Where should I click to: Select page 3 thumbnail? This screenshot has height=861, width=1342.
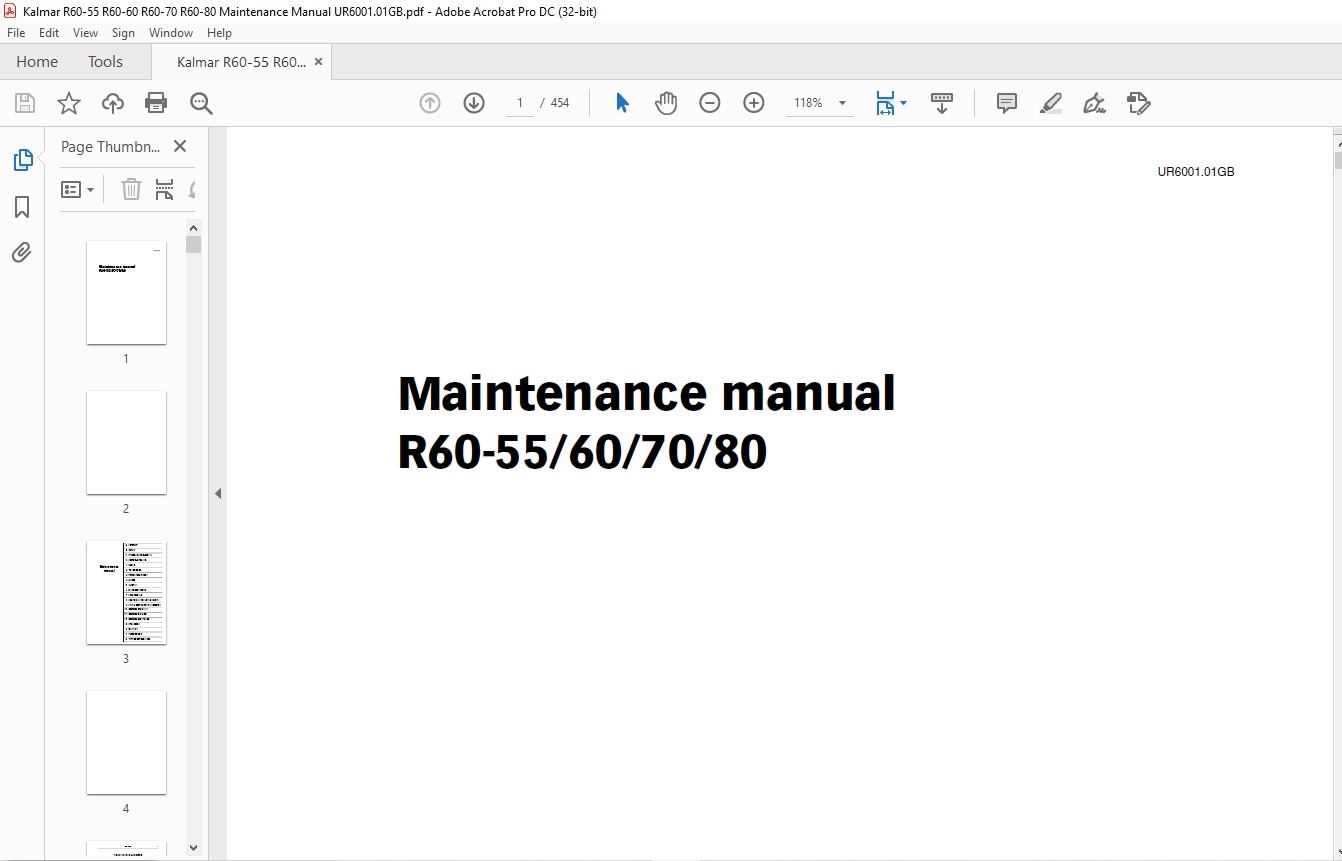[126, 592]
